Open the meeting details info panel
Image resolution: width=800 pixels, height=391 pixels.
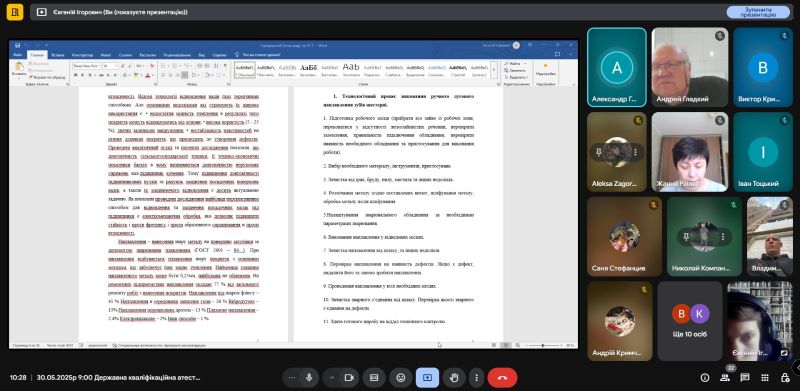click(705, 378)
